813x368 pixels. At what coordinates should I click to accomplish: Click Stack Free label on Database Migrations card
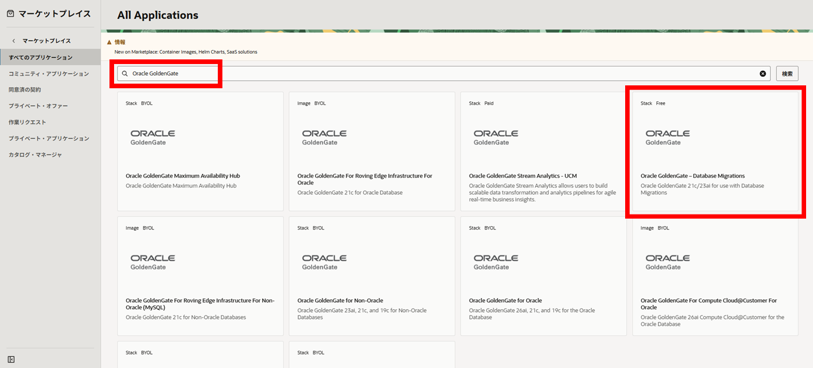[x=653, y=103]
